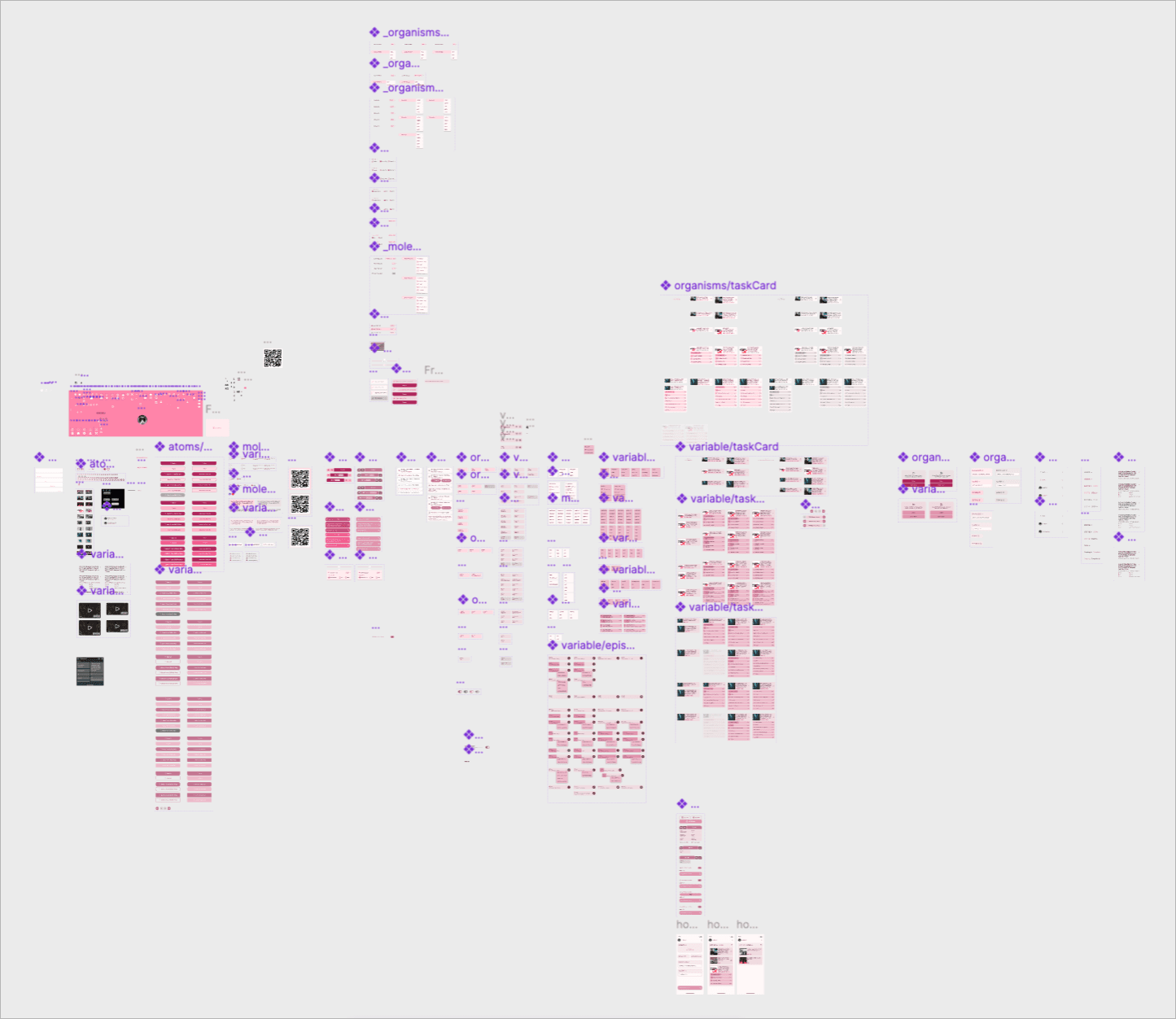Select the organ... component label
The image size is (1176, 1019).
point(930,457)
